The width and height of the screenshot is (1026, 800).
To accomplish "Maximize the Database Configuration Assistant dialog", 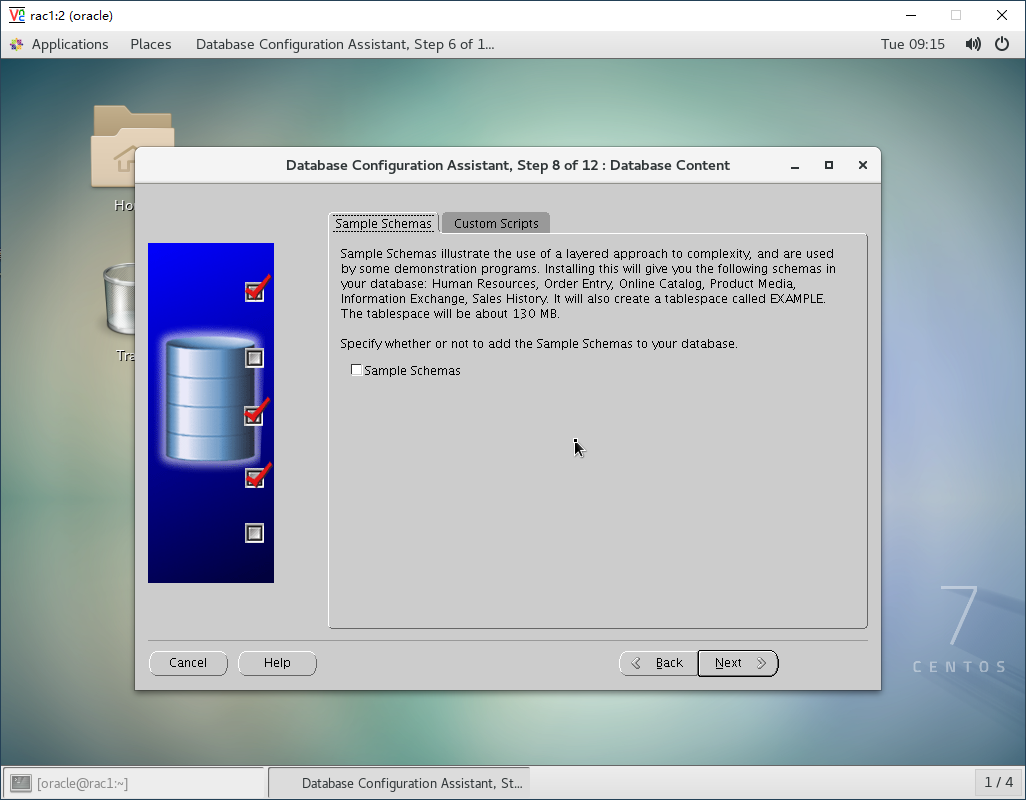I will 829,165.
